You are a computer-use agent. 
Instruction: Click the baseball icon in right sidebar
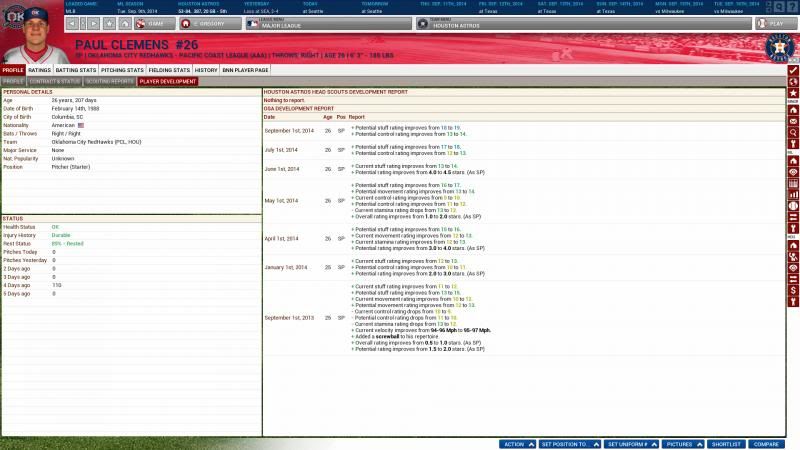pos(793,206)
